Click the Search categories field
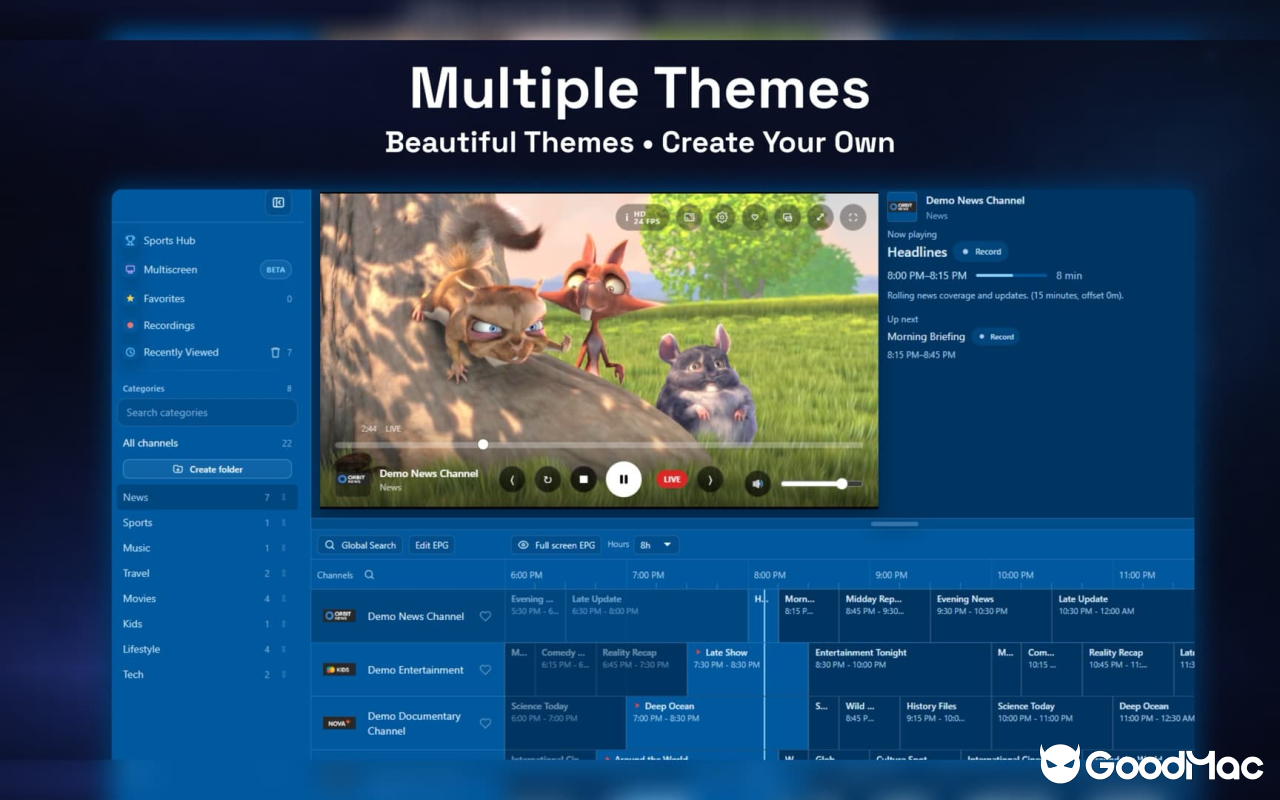Viewport: 1280px width, 800px height. click(207, 413)
